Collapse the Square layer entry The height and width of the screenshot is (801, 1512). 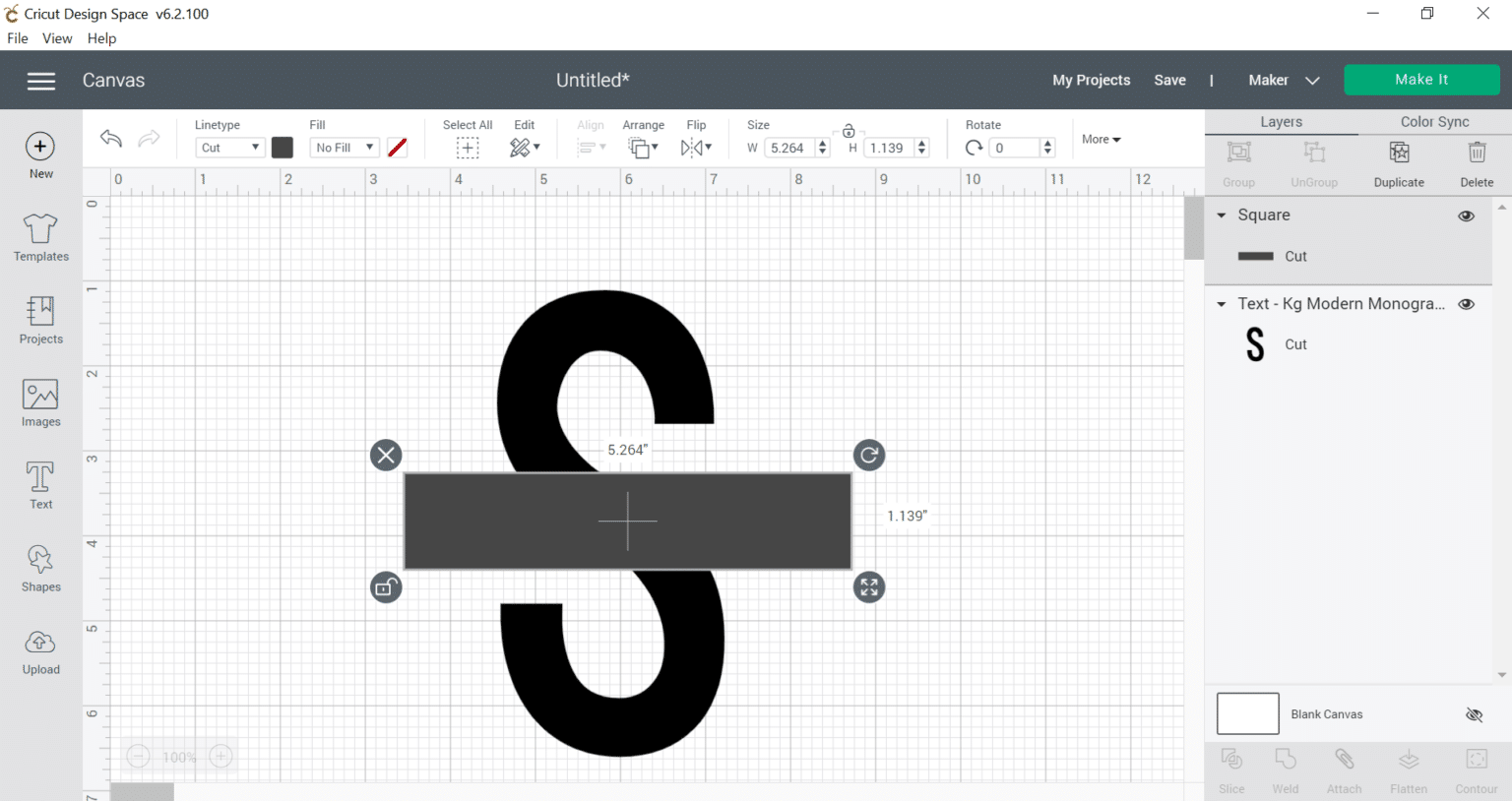[1221, 215]
